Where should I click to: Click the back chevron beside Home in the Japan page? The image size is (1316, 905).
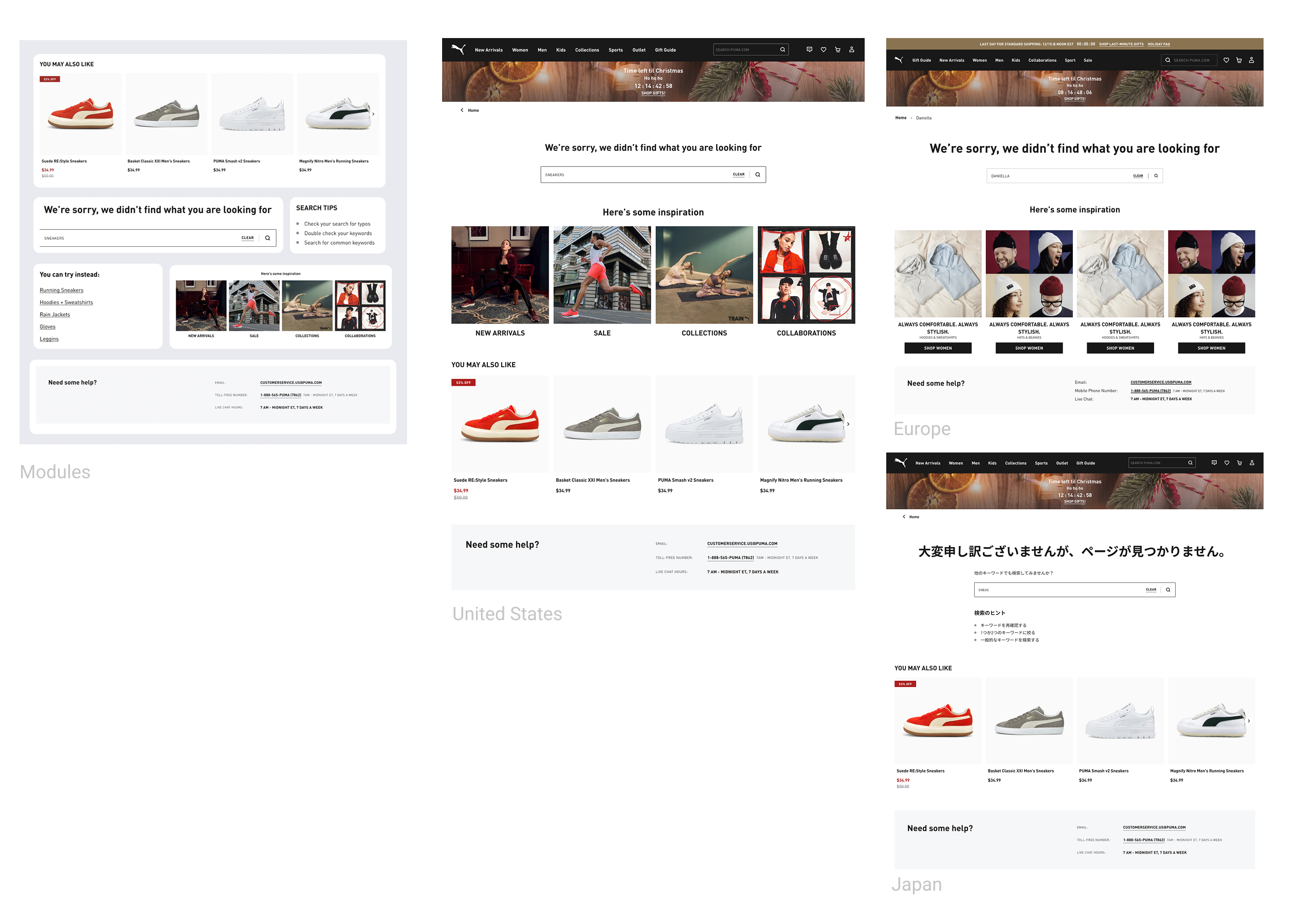[x=904, y=517]
